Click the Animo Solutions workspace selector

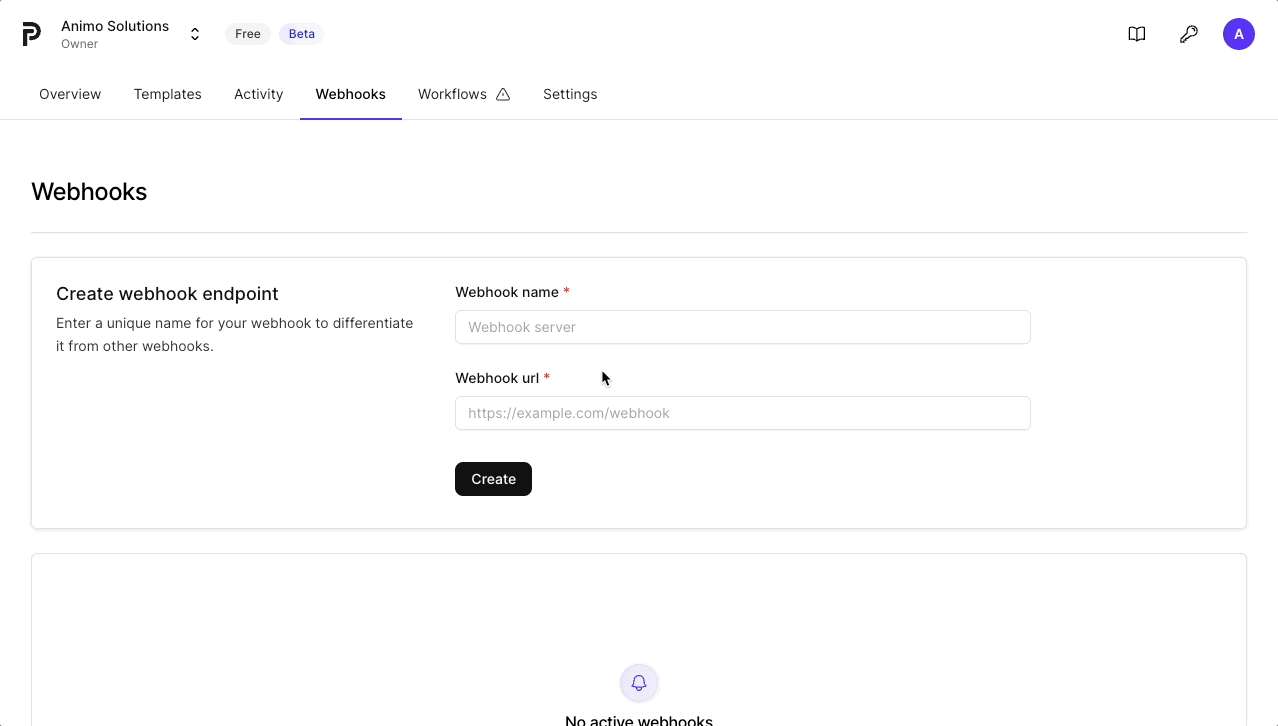(x=115, y=26)
